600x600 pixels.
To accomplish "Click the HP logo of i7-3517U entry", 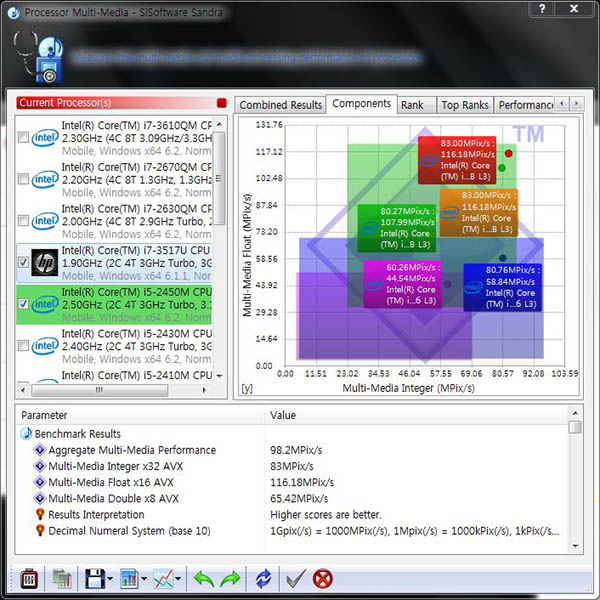I will click(45, 262).
